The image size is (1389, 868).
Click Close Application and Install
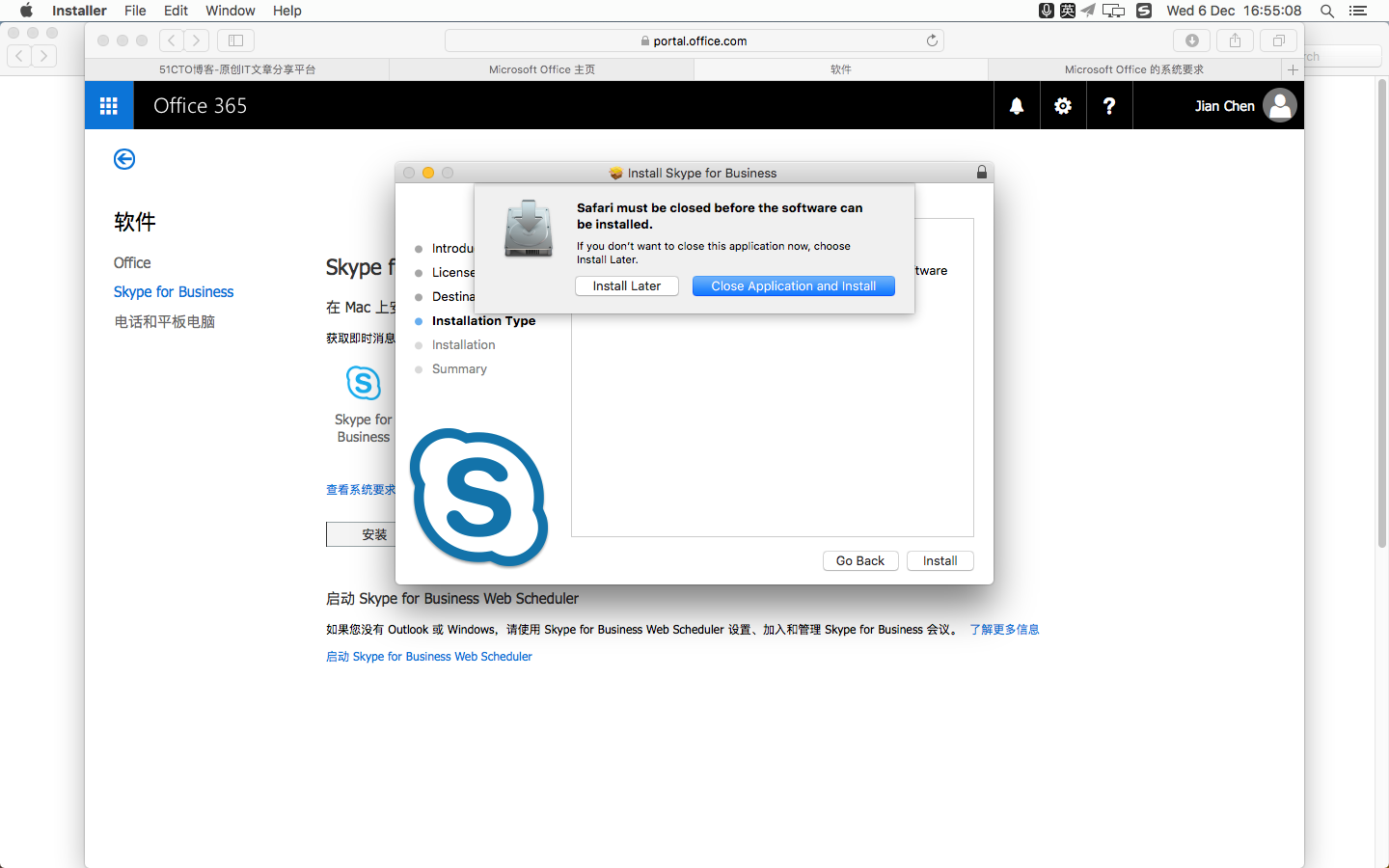pyautogui.click(x=794, y=285)
